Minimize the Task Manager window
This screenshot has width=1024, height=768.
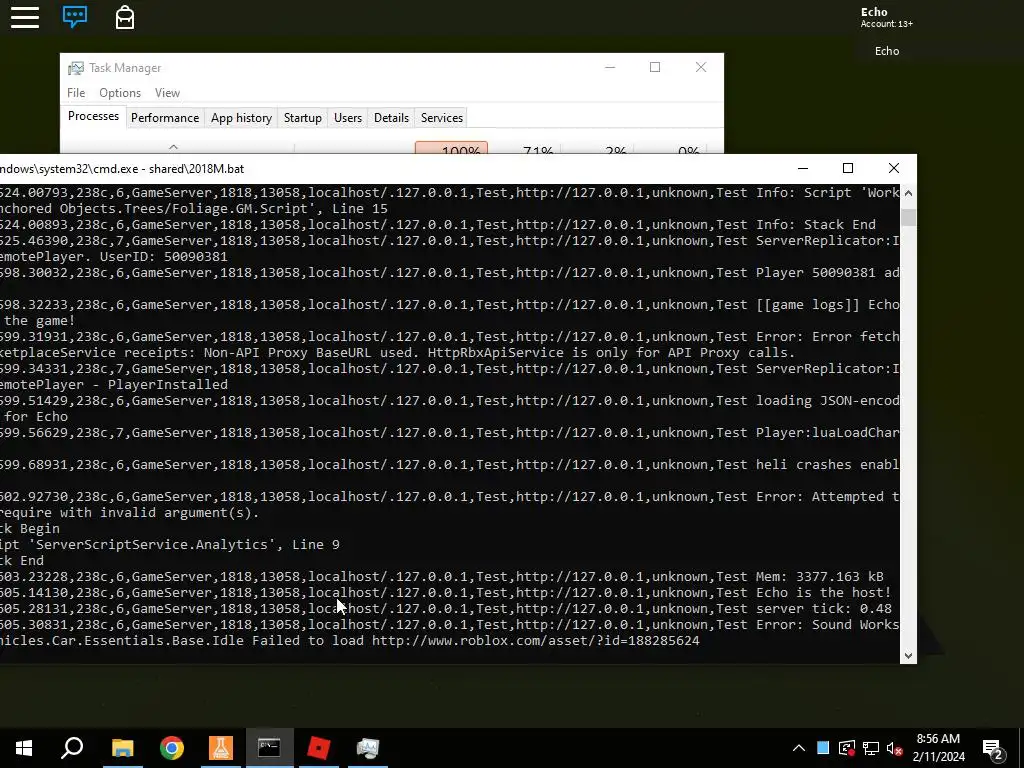pos(610,67)
